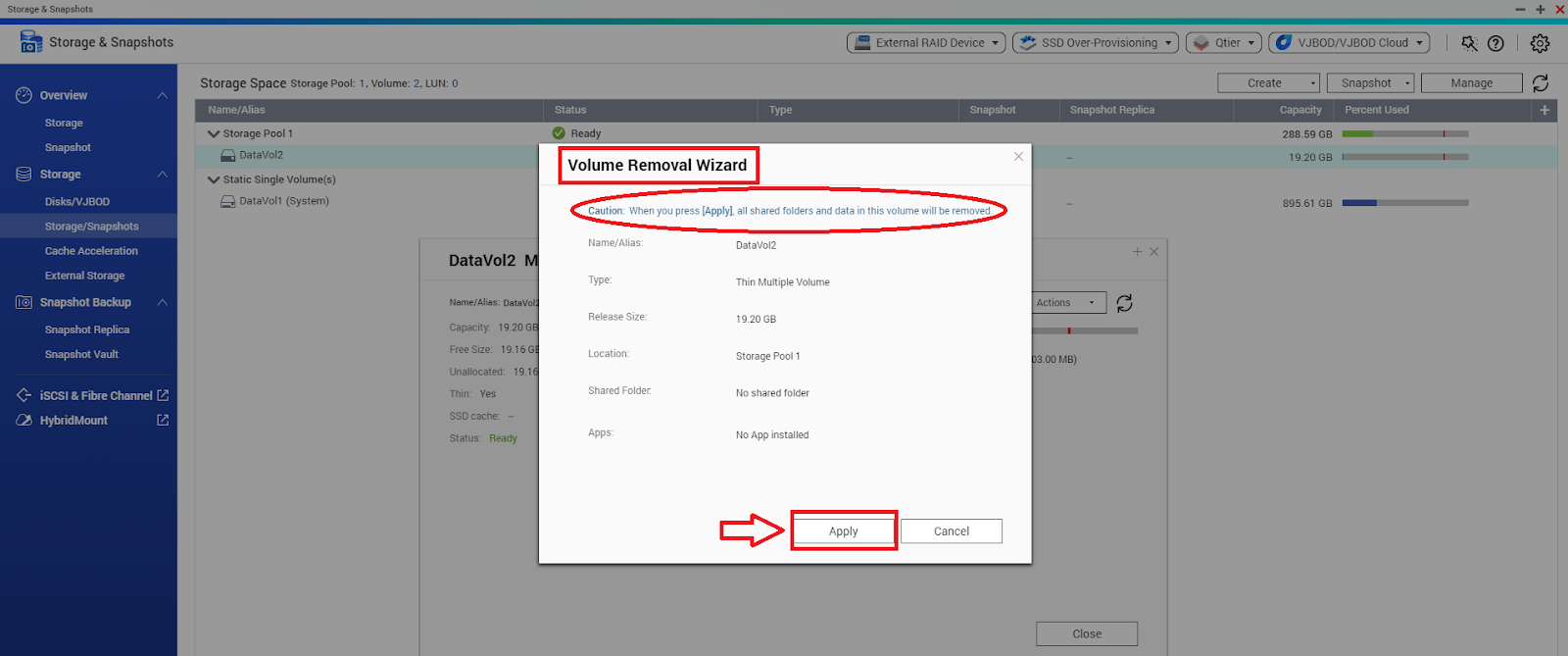Go to Snapshot Replica in sidebar

87,329
